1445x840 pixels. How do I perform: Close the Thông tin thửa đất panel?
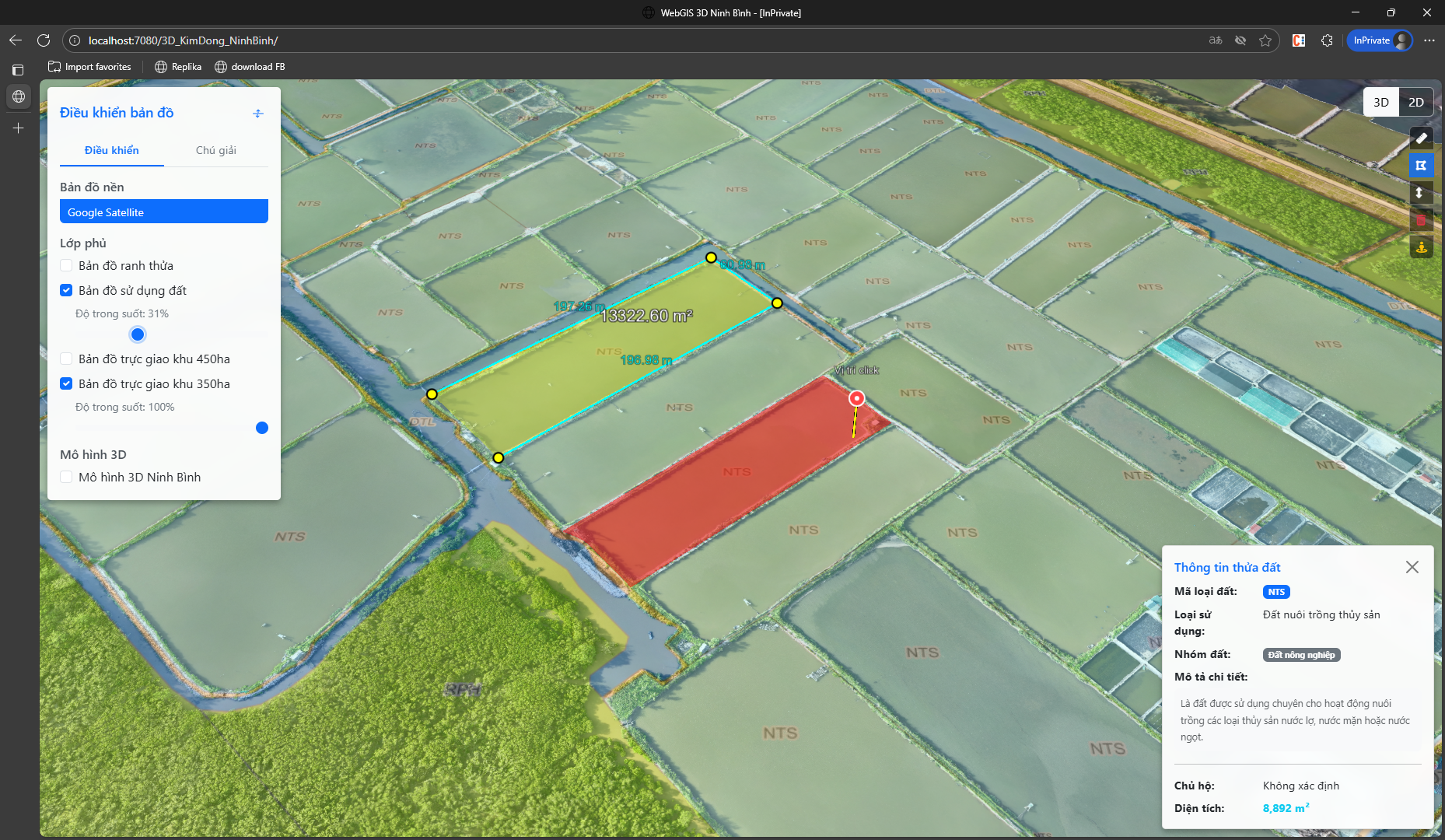pos(1412,567)
